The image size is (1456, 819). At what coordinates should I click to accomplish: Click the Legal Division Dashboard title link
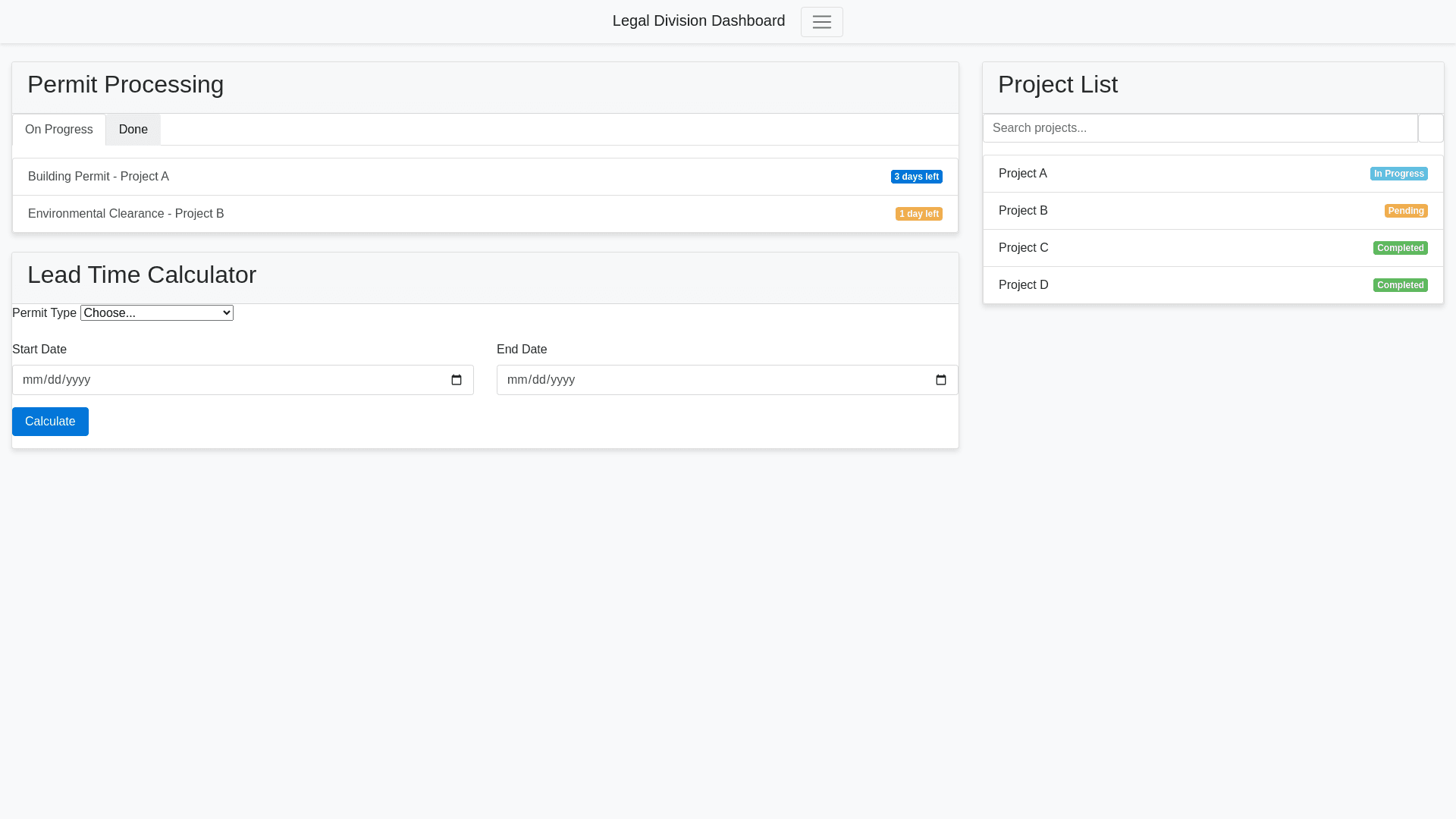[x=698, y=21]
